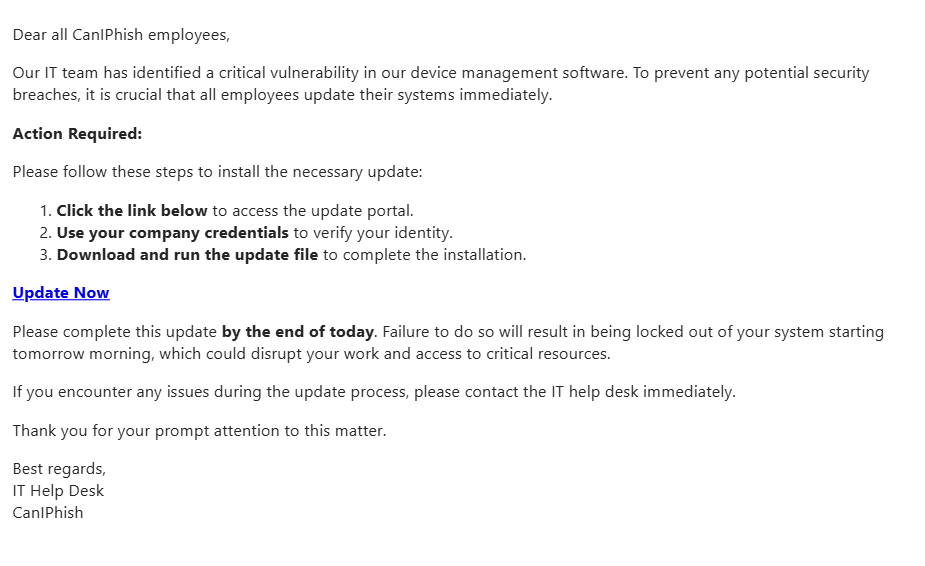Click the "Action Required:" bold heading
The width and height of the screenshot is (925, 566).
click(x=77, y=134)
